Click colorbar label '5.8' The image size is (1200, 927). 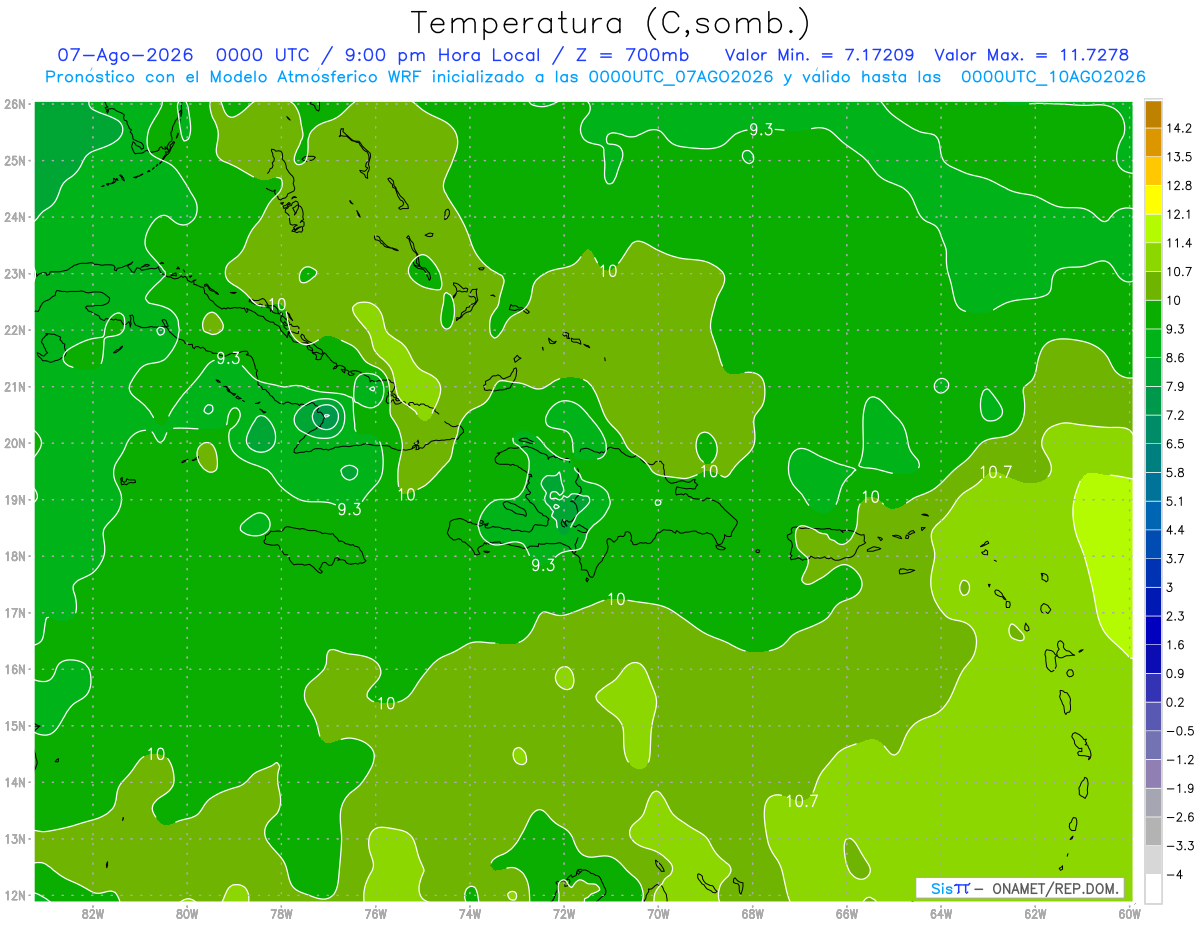(x=1176, y=472)
